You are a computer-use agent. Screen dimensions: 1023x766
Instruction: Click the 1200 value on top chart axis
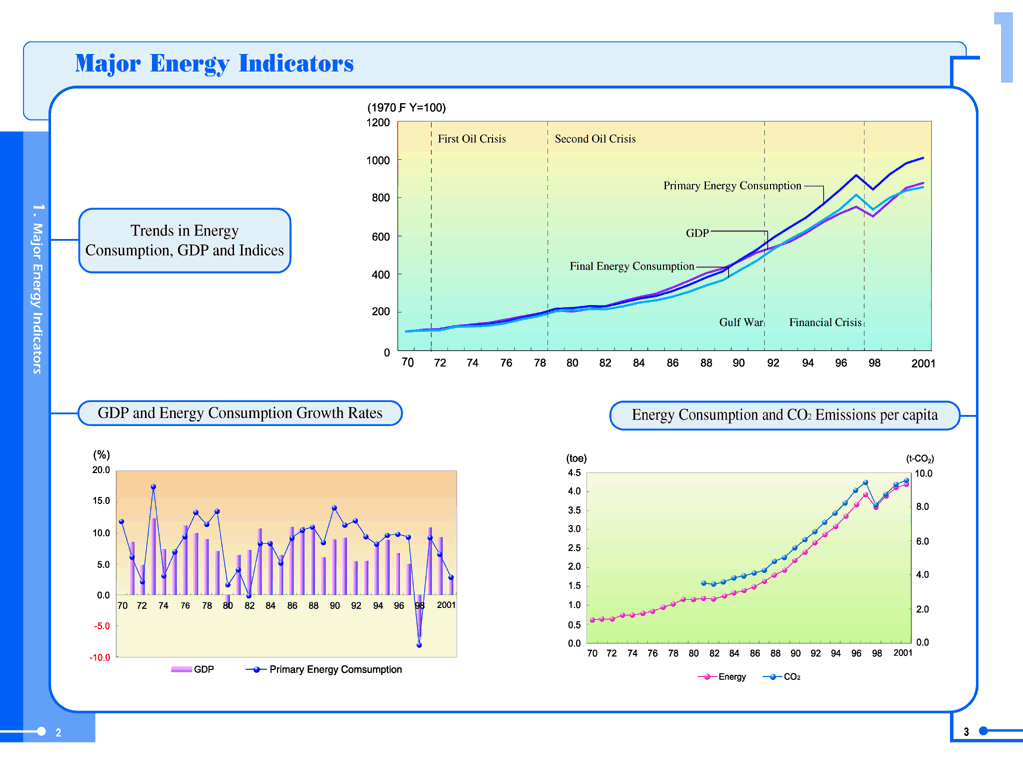point(378,123)
